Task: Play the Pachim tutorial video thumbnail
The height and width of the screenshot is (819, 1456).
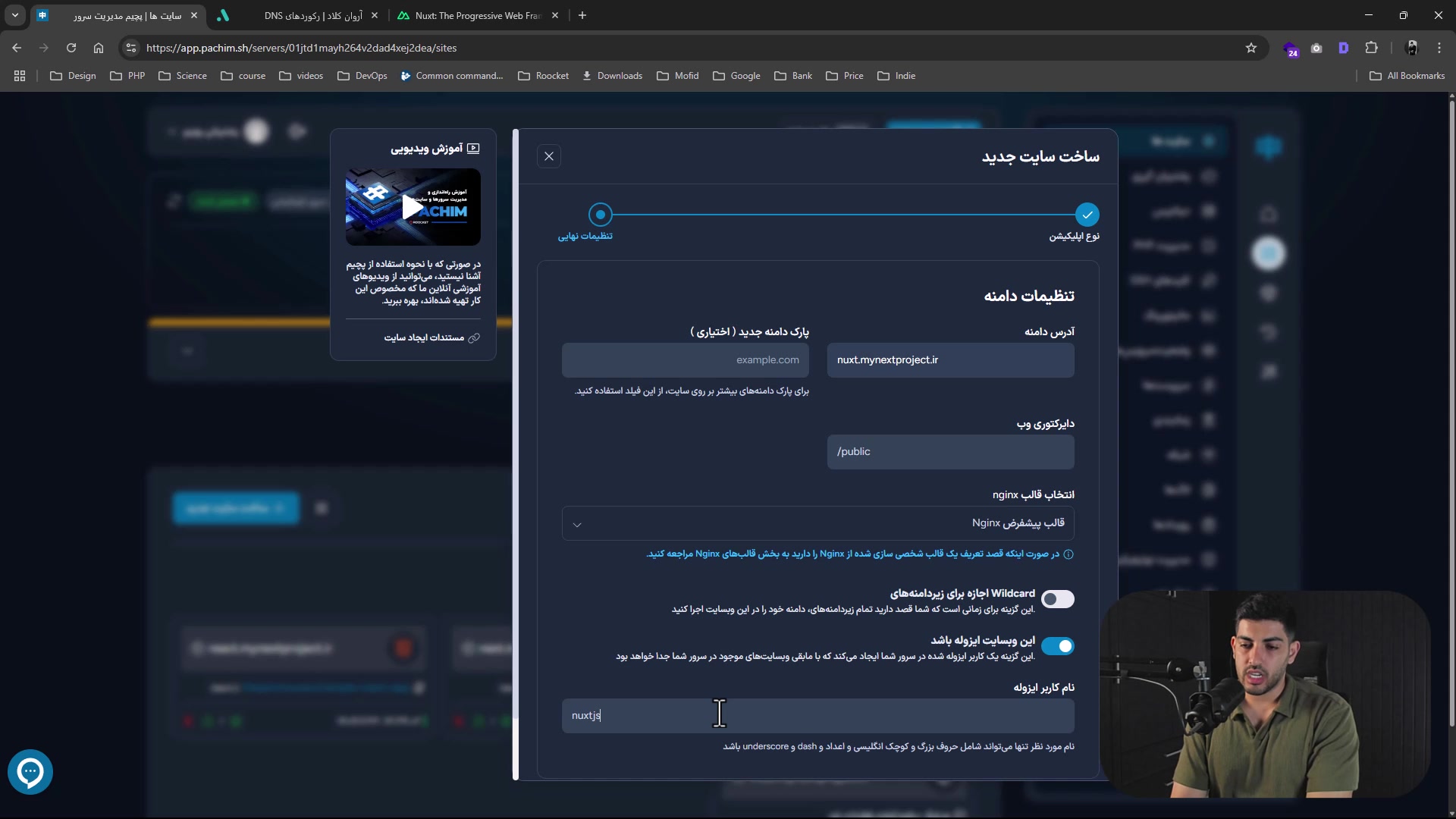Action: tap(413, 207)
